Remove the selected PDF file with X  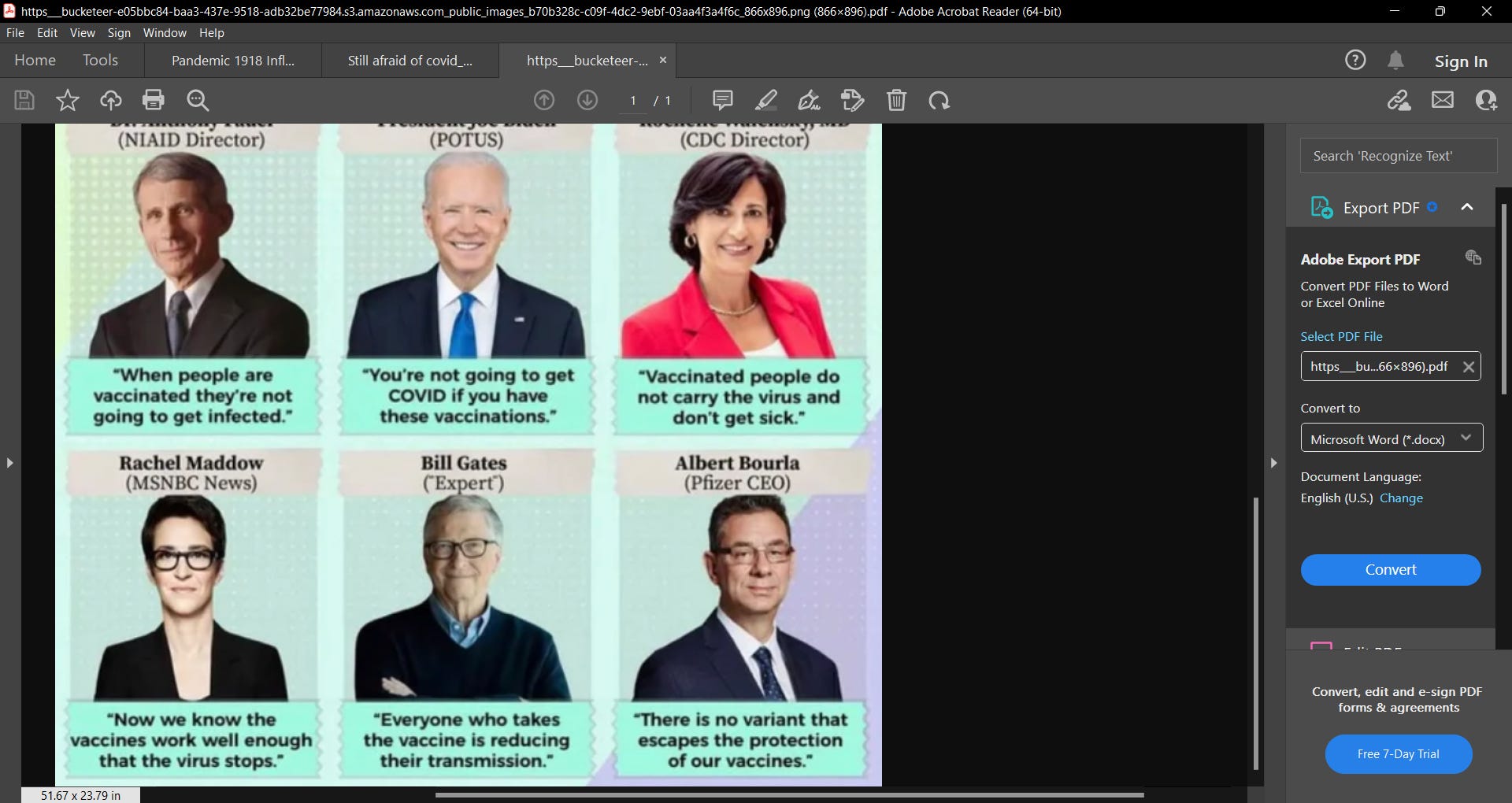(x=1469, y=367)
